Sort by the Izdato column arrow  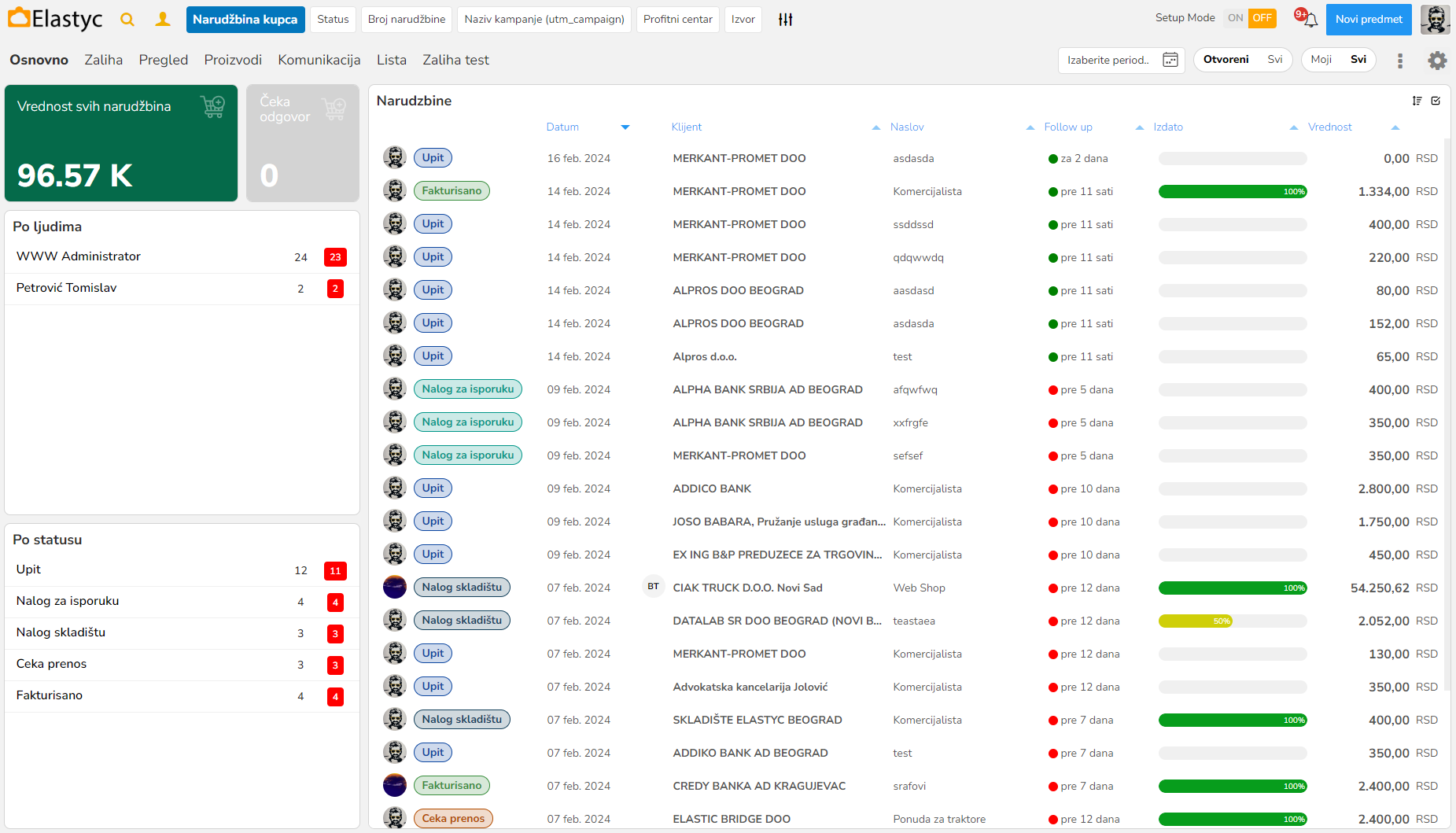(1294, 127)
